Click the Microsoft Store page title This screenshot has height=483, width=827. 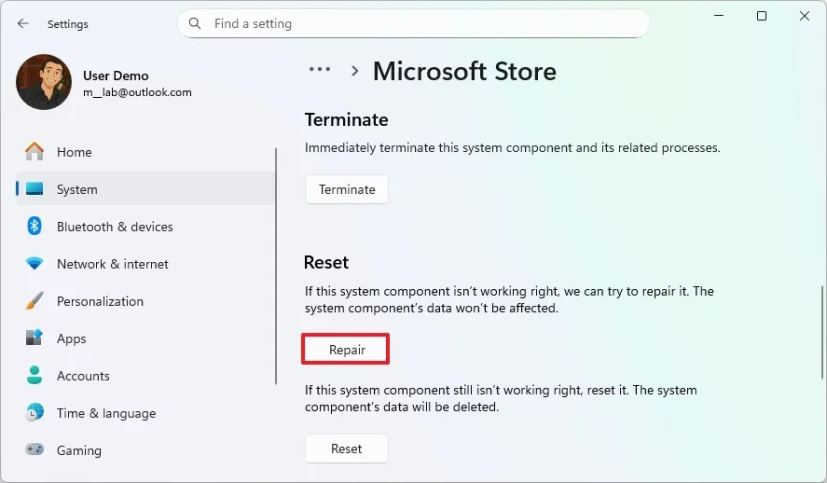pos(465,71)
